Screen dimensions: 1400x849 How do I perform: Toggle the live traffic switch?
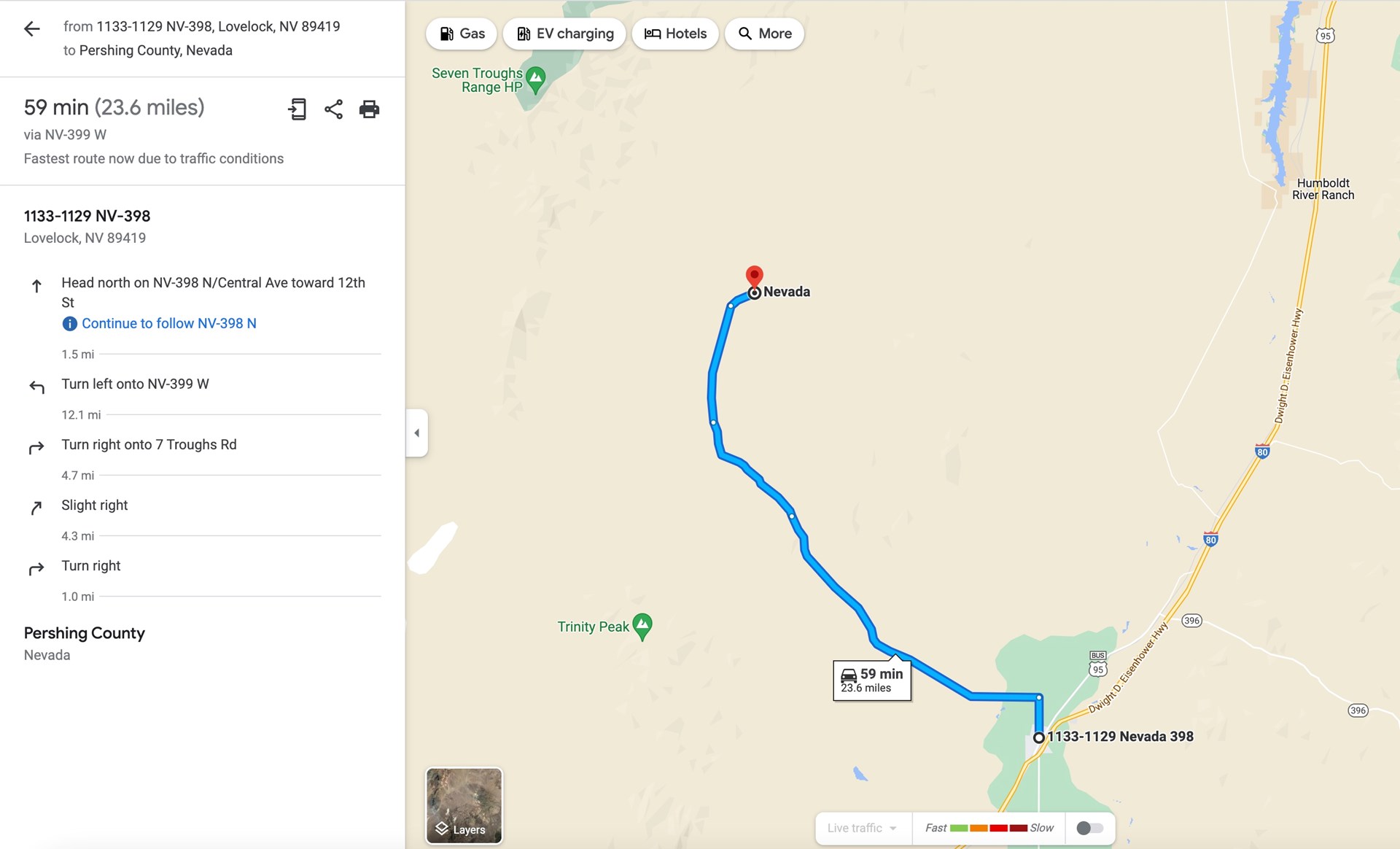[1090, 828]
